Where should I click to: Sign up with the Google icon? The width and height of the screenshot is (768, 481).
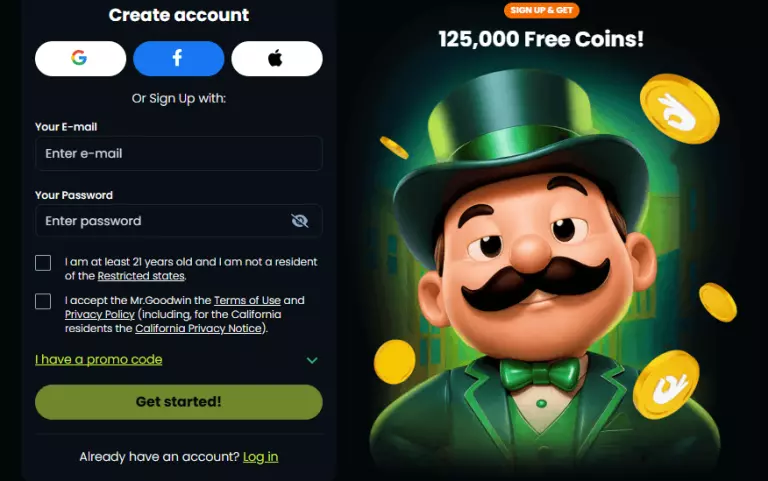[80, 58]
